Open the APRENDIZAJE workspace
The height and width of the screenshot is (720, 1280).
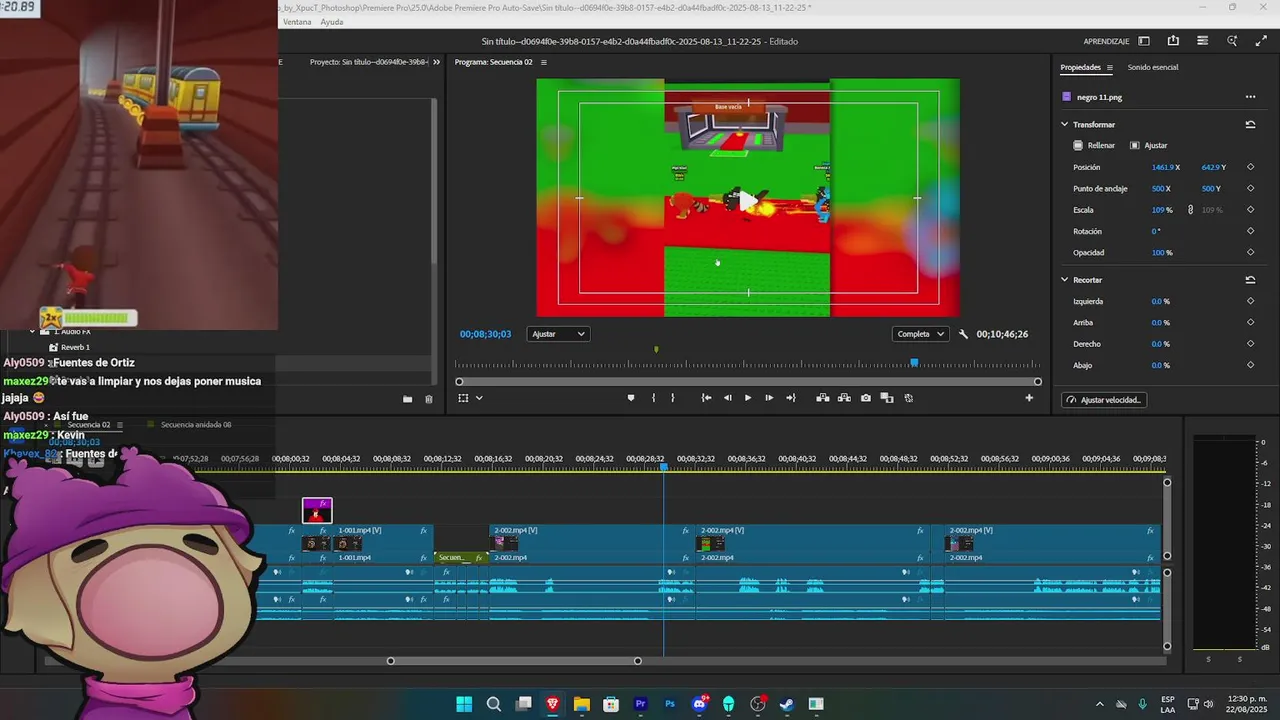[1106, 41]
